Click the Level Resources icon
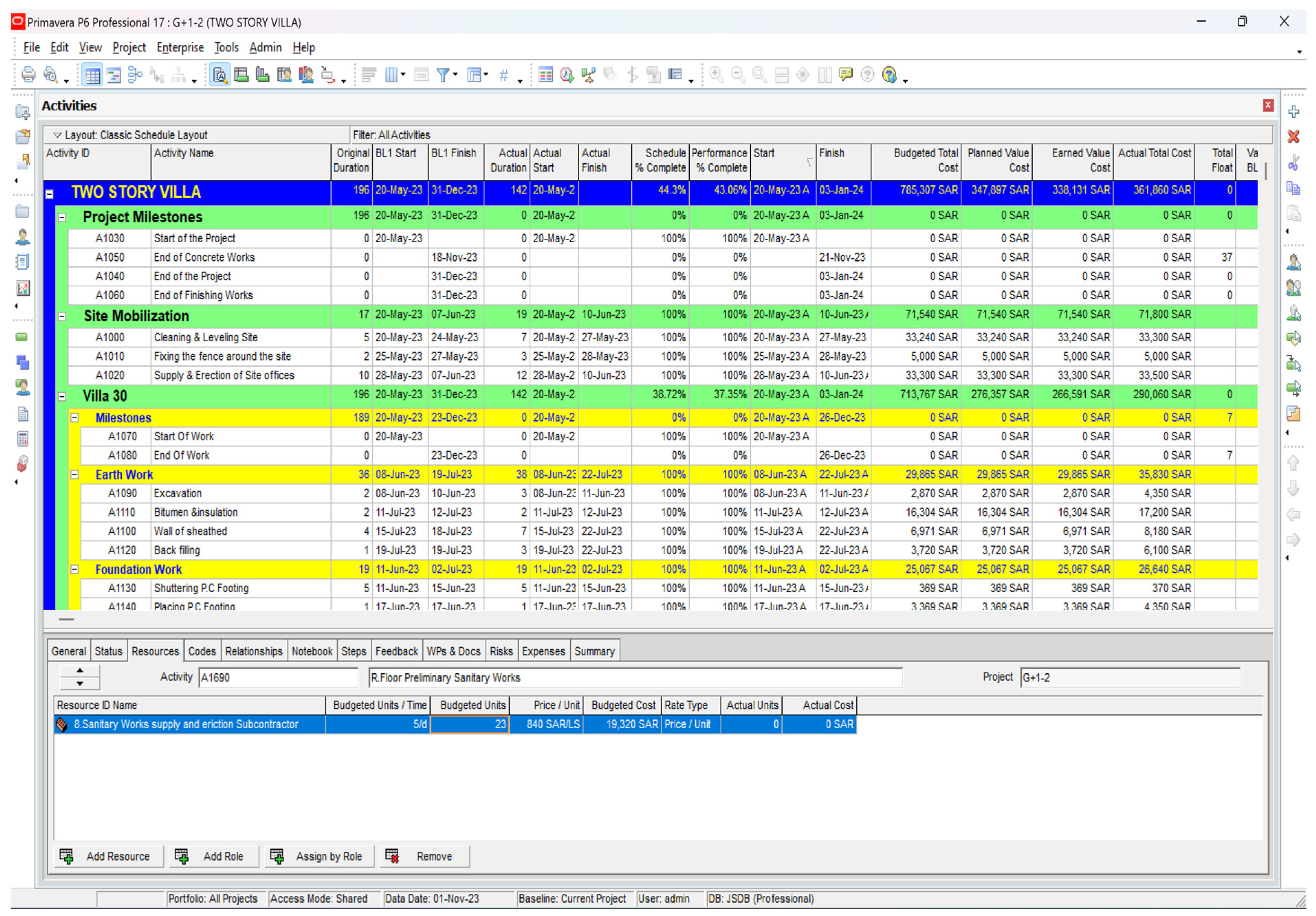Screen dimensions: 1316x916 (589, 75)
